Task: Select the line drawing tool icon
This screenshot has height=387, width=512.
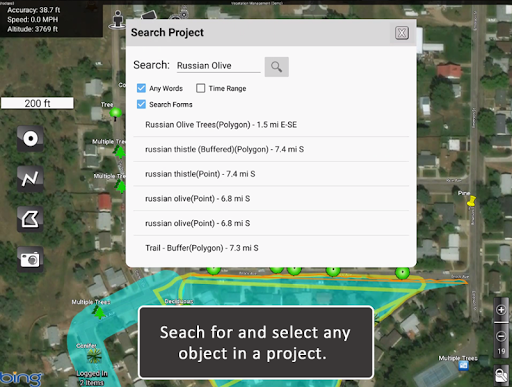Action: click(30, 179)
